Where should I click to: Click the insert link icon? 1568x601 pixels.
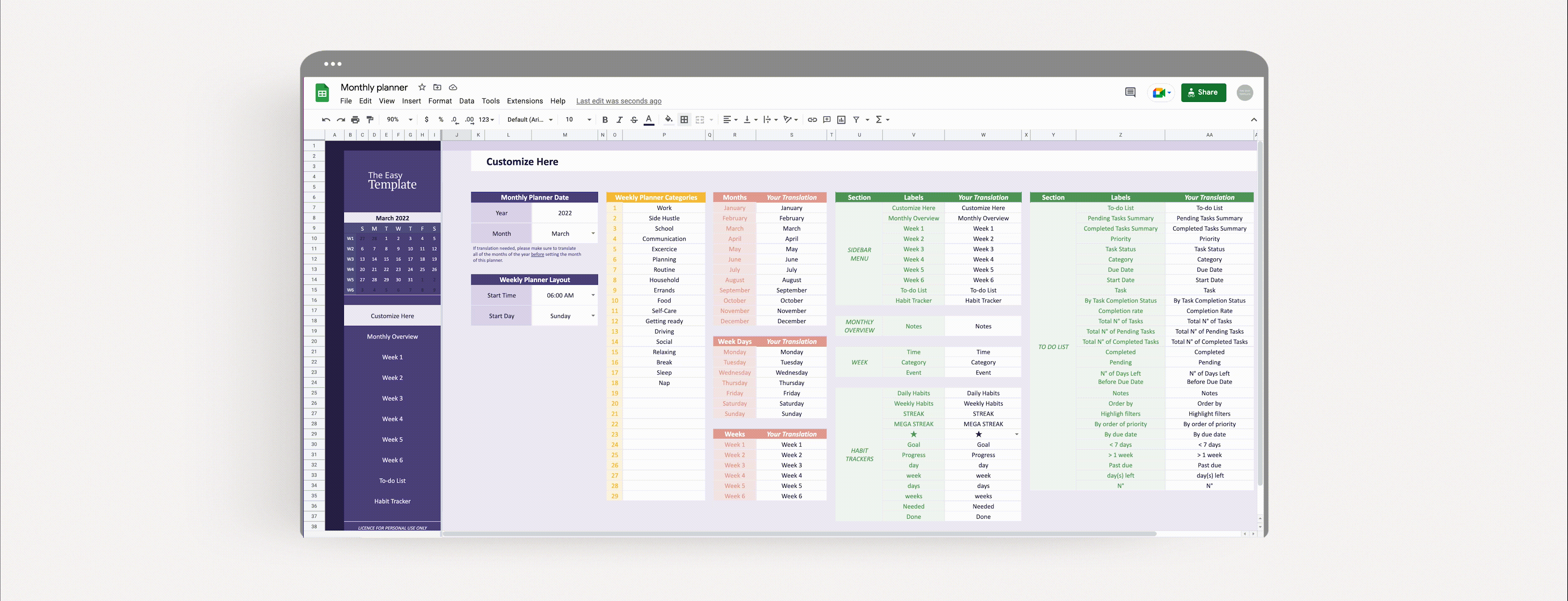[812, 120]
